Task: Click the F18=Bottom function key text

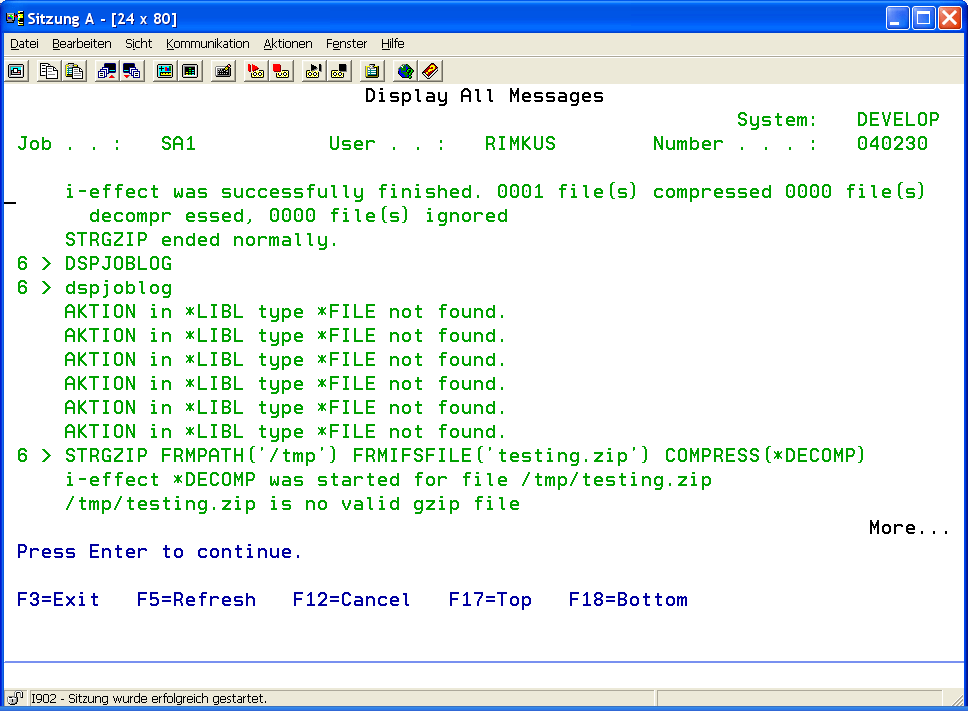Action: (x=628, y=600)
